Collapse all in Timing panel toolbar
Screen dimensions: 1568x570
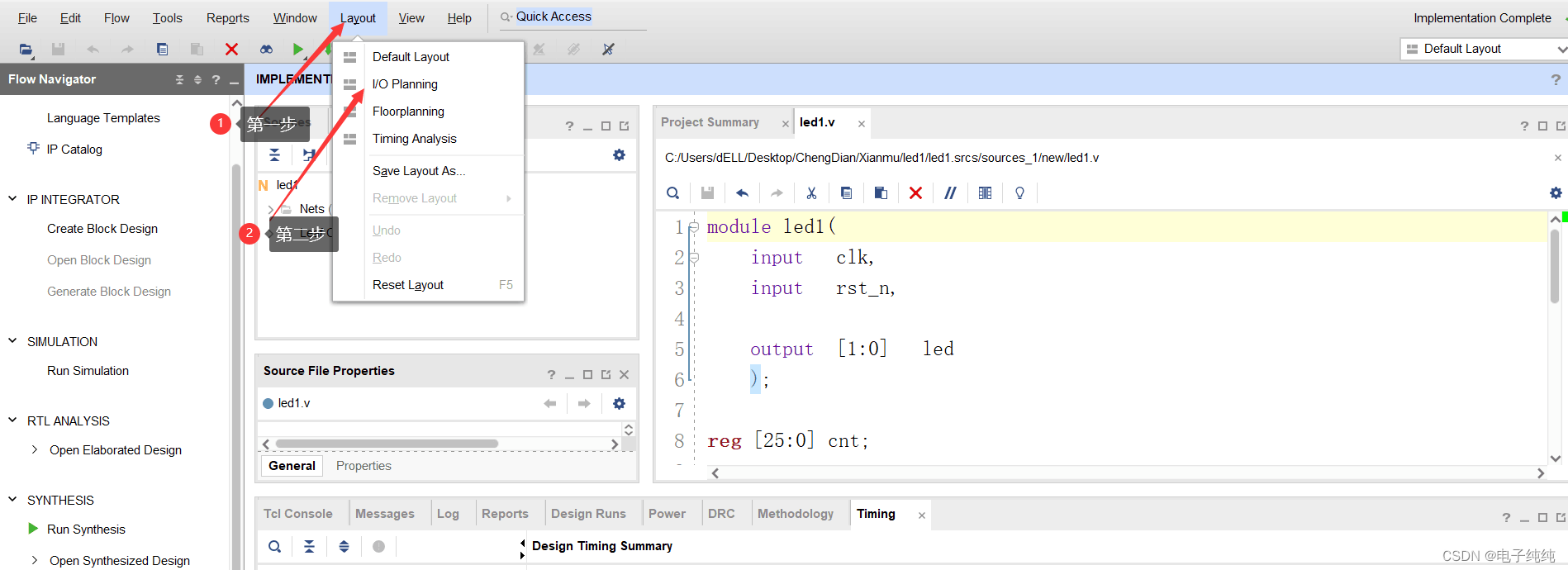tap(309, 546)
